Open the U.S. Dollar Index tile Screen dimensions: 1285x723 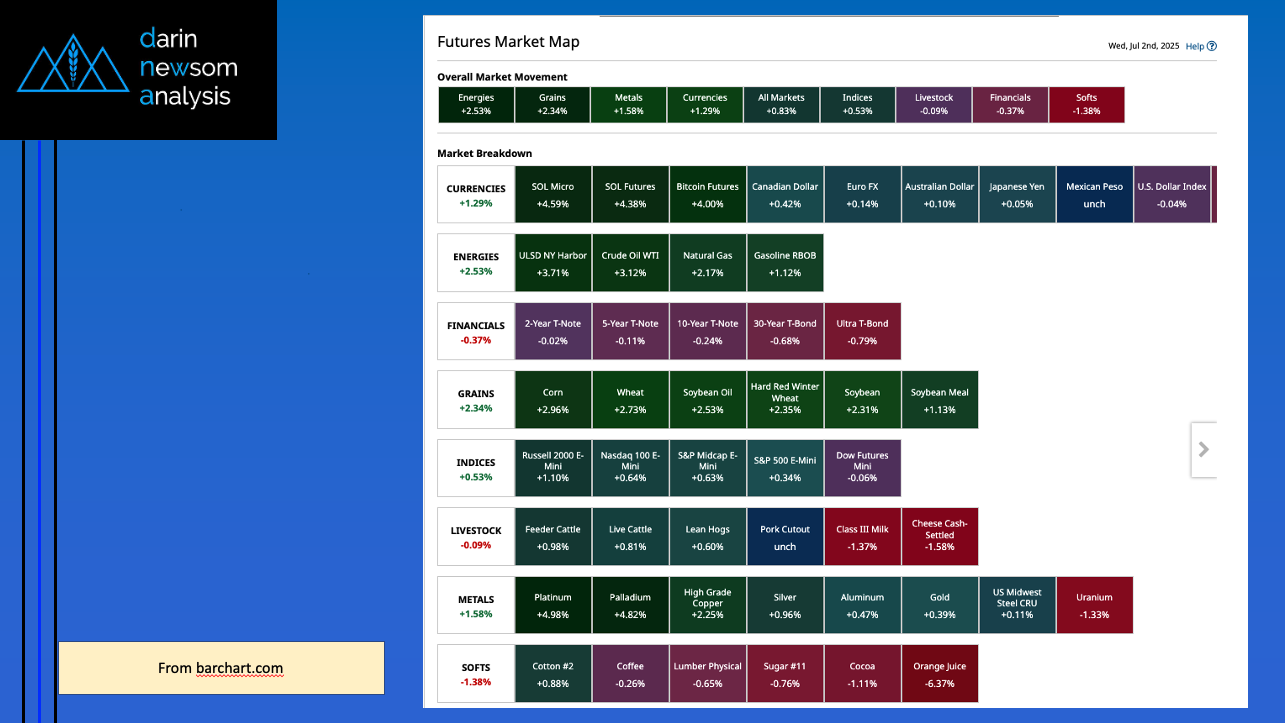click(1172, 194)
